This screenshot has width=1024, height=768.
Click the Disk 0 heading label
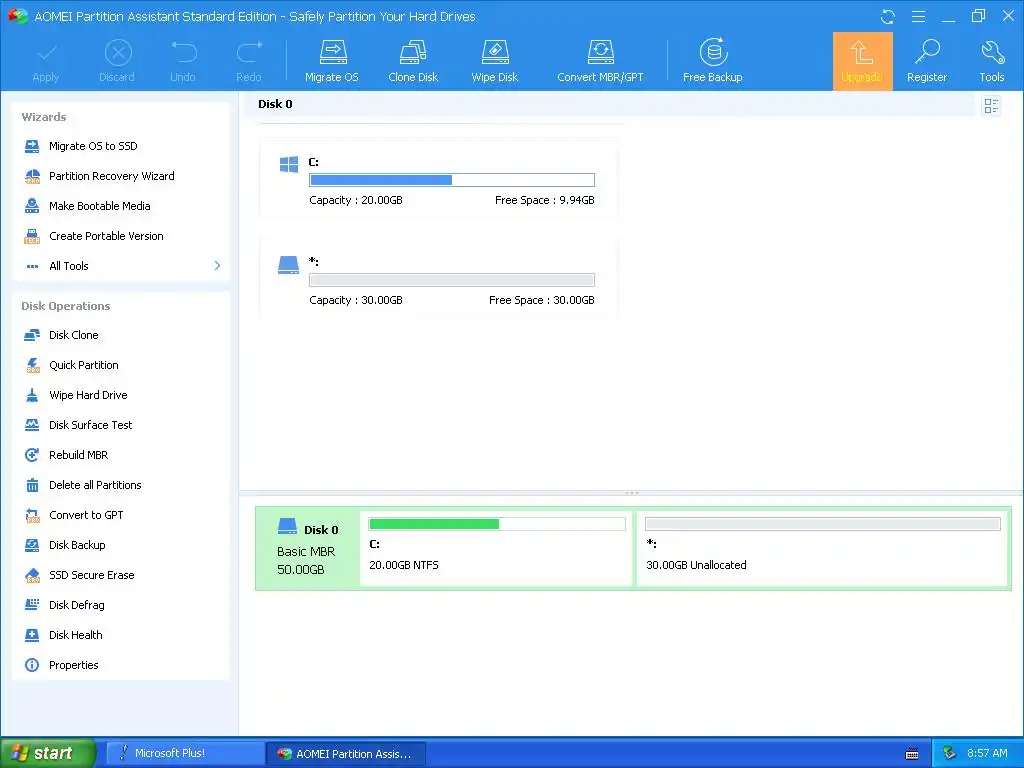275,104
